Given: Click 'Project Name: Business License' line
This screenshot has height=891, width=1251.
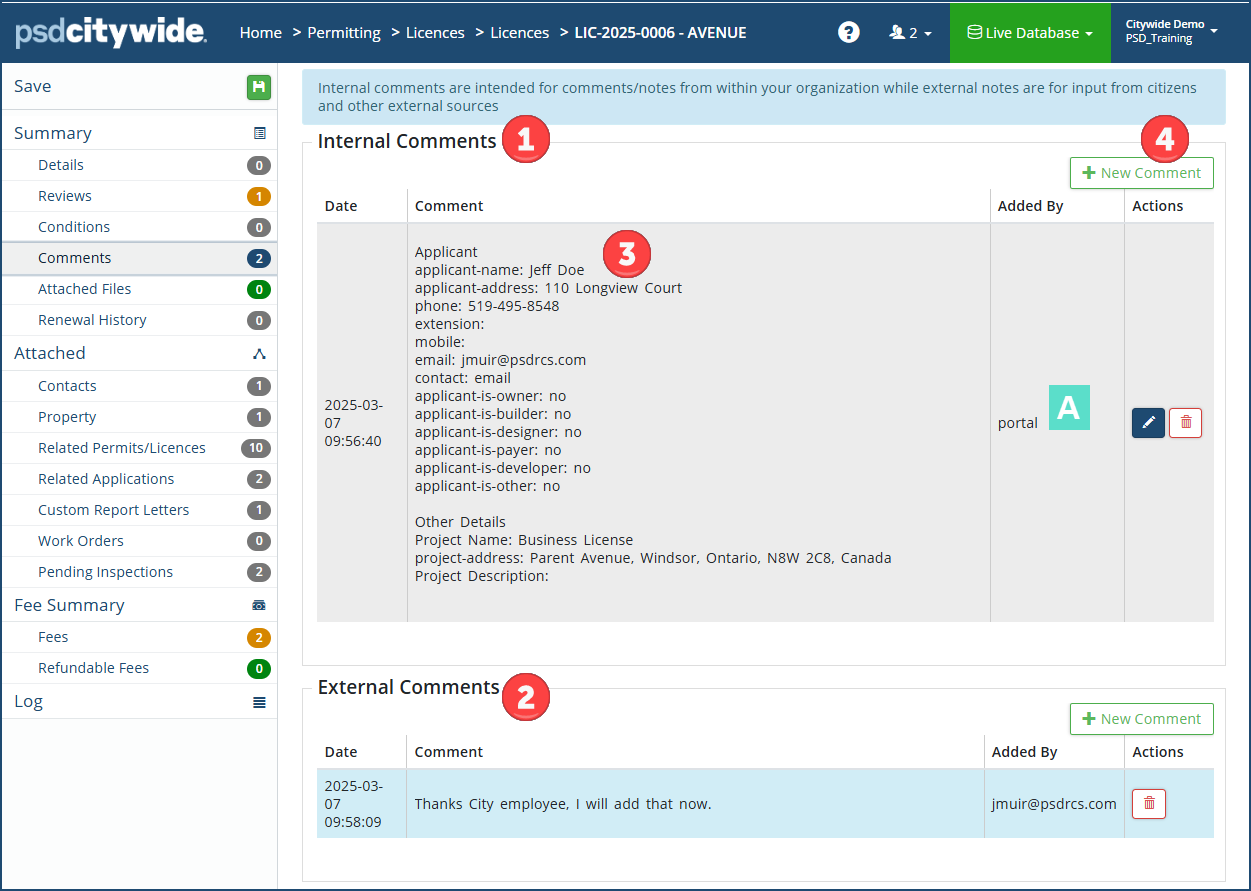Looking at the screenshot, I should click(524, 540).
